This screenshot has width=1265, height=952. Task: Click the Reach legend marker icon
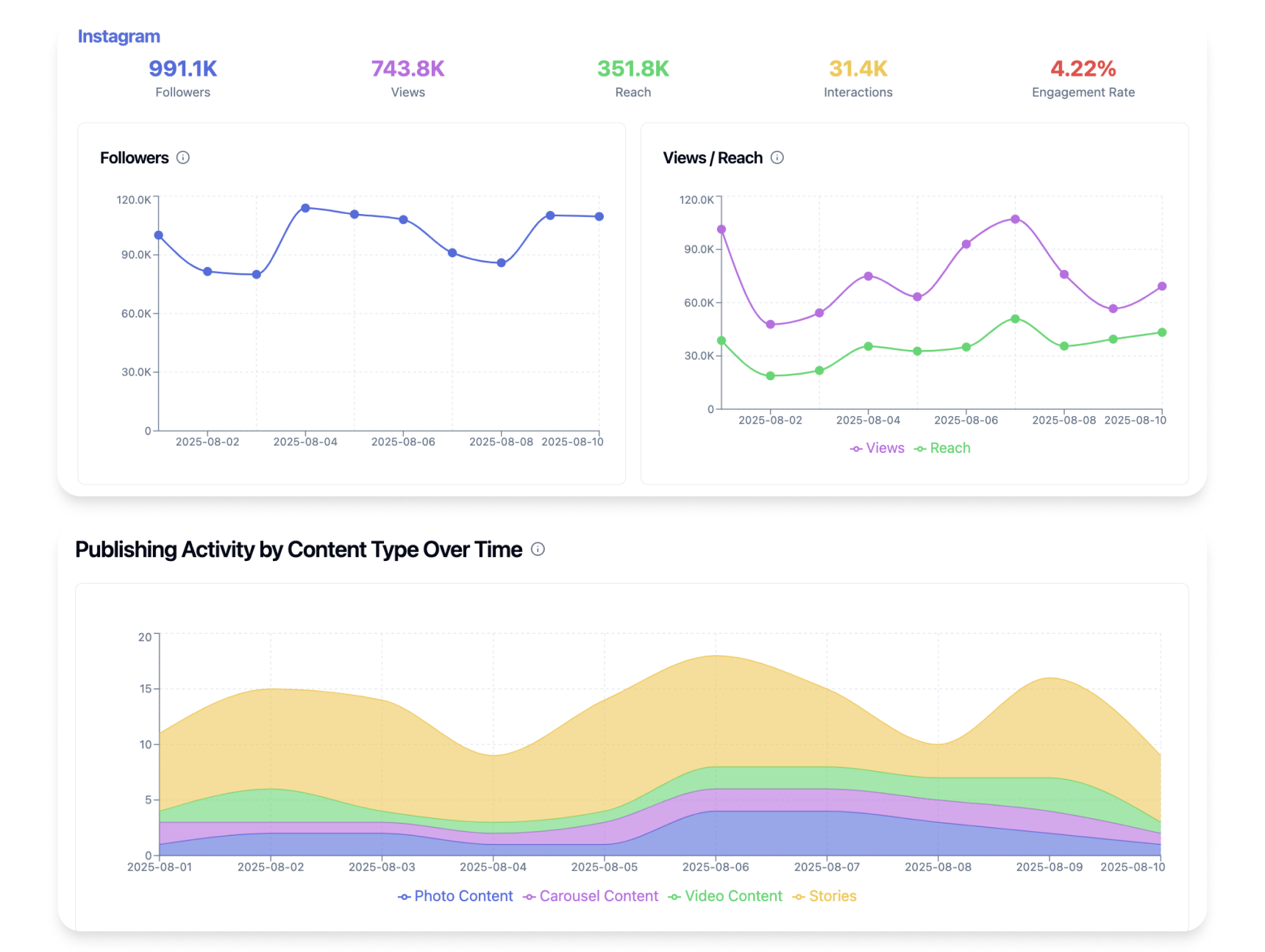point(919,448)
